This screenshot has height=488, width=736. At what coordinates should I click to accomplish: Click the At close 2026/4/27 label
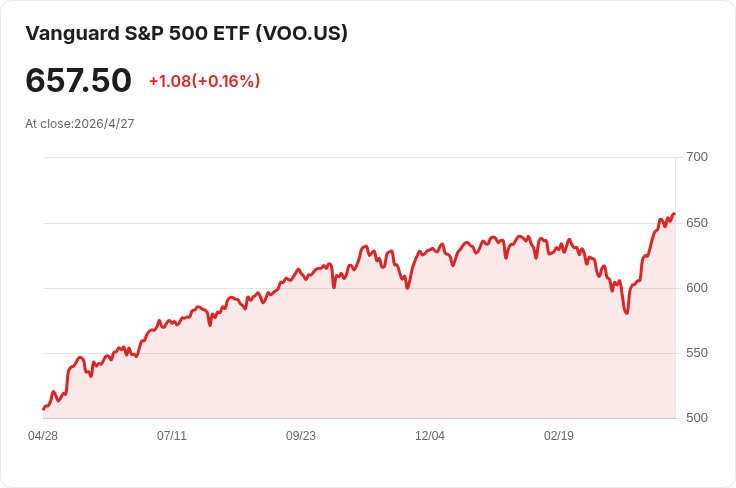point(80,124)
